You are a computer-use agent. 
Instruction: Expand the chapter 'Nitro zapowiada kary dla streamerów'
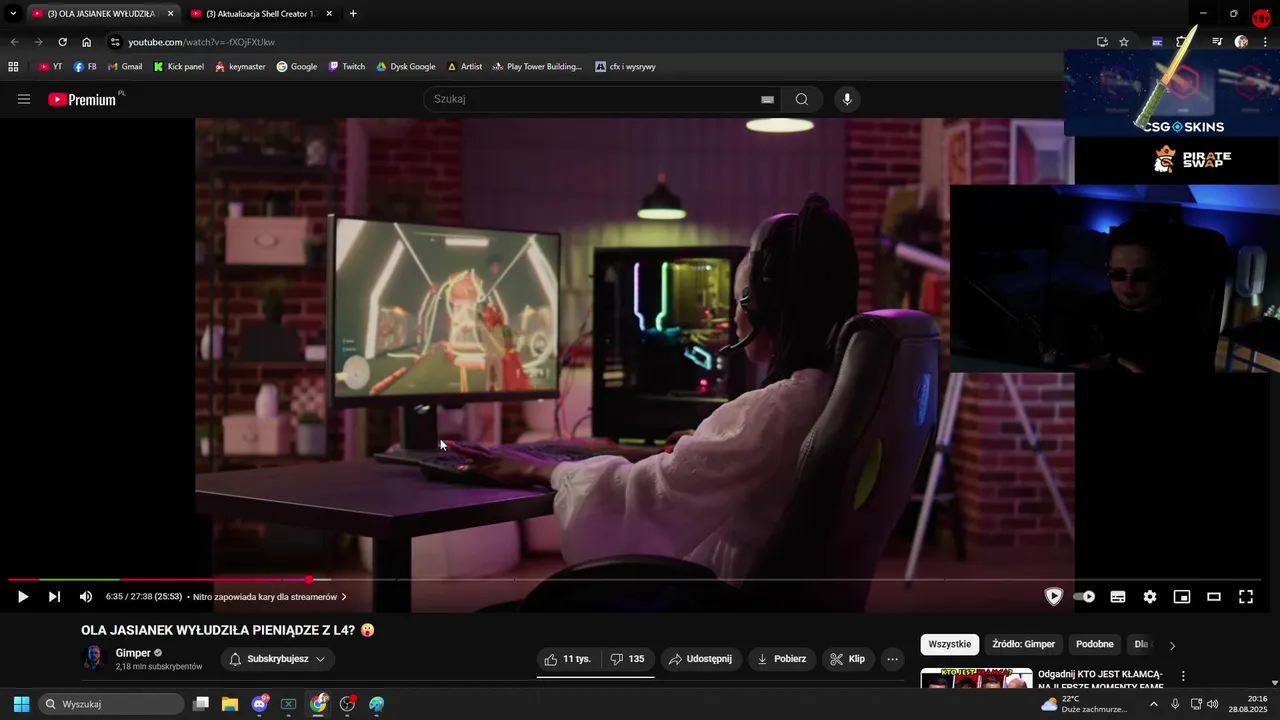[270, 597]
